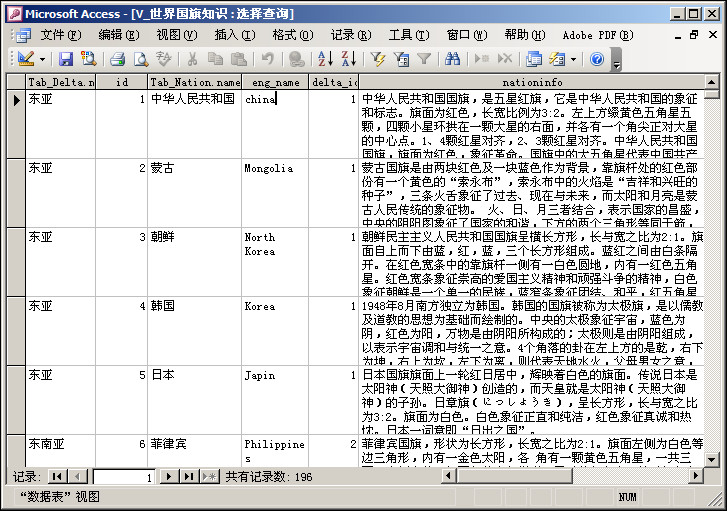
Task: Click the cell containing Mongolia
Action: (x=275, y=193)
